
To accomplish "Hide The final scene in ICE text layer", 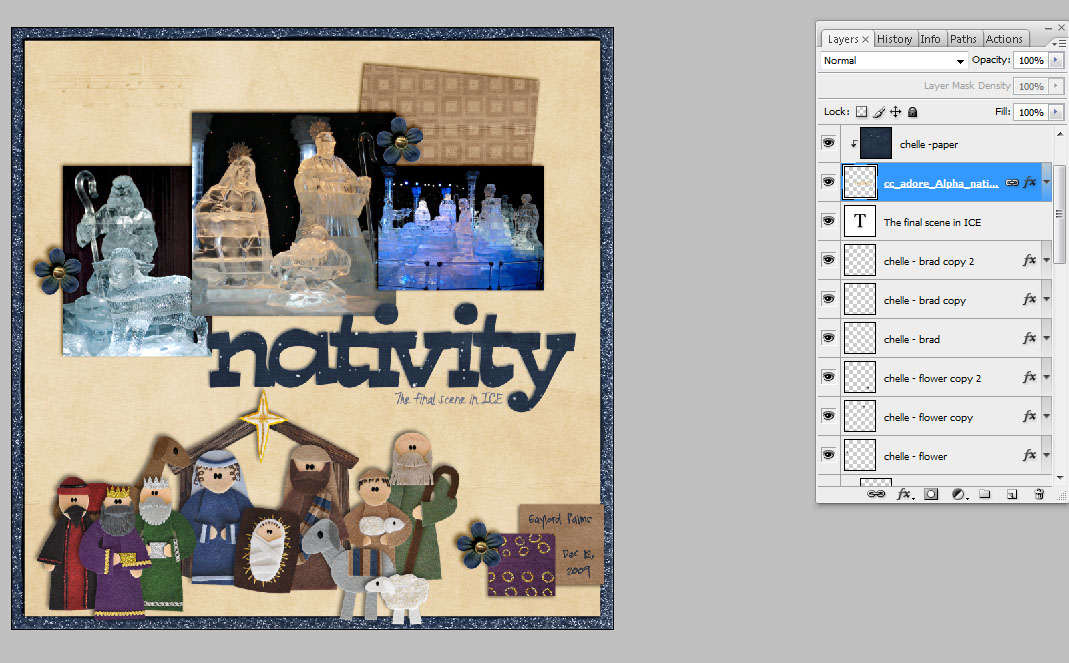I will coord(828,221).
